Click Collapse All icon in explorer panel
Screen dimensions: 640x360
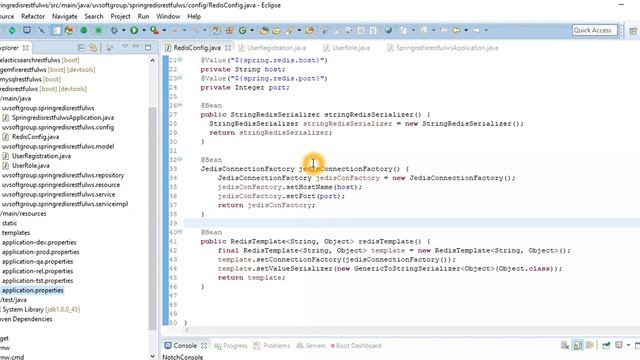coord(81,48)
